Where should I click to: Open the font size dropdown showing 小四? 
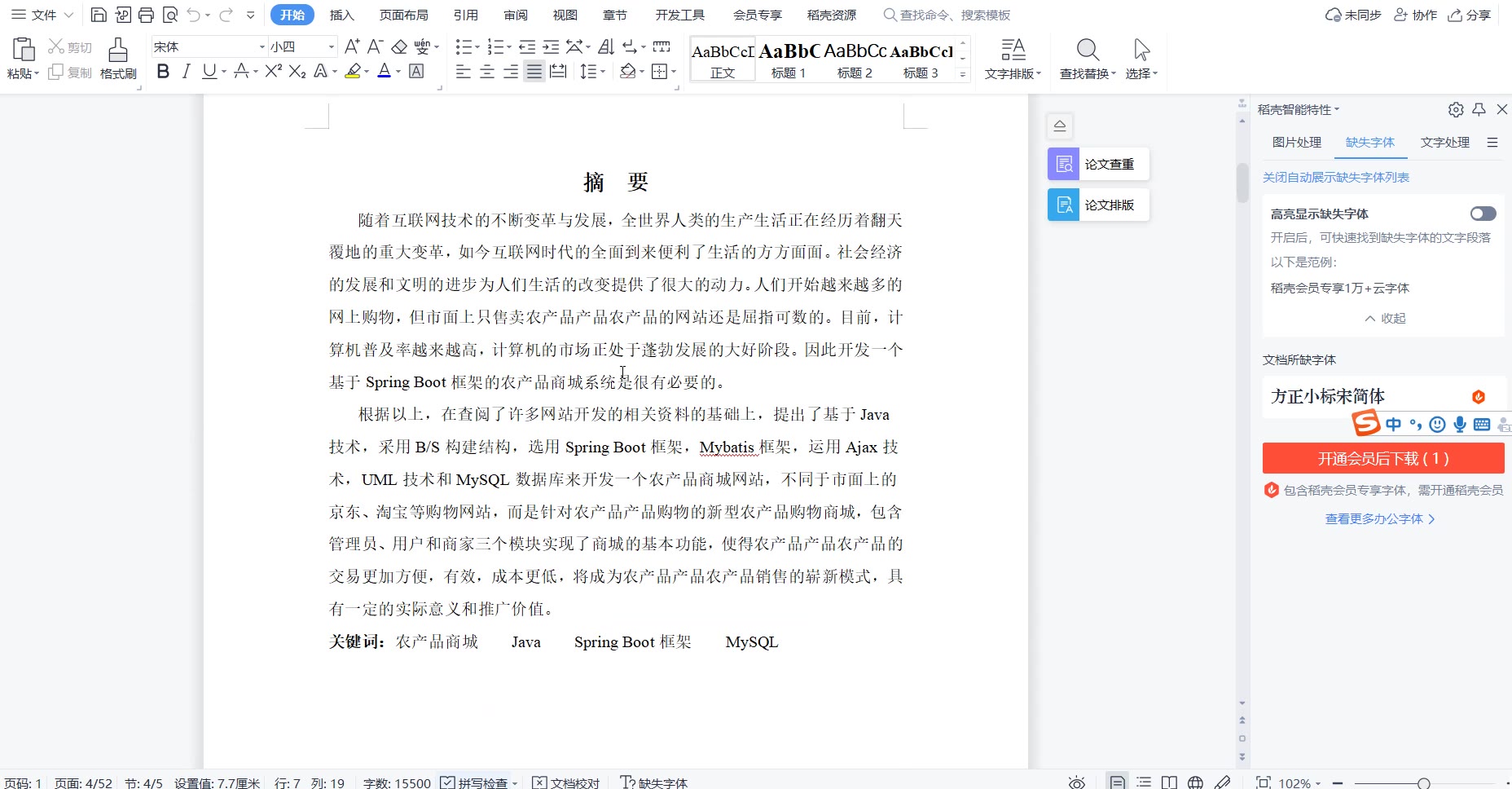pos(331,47)
